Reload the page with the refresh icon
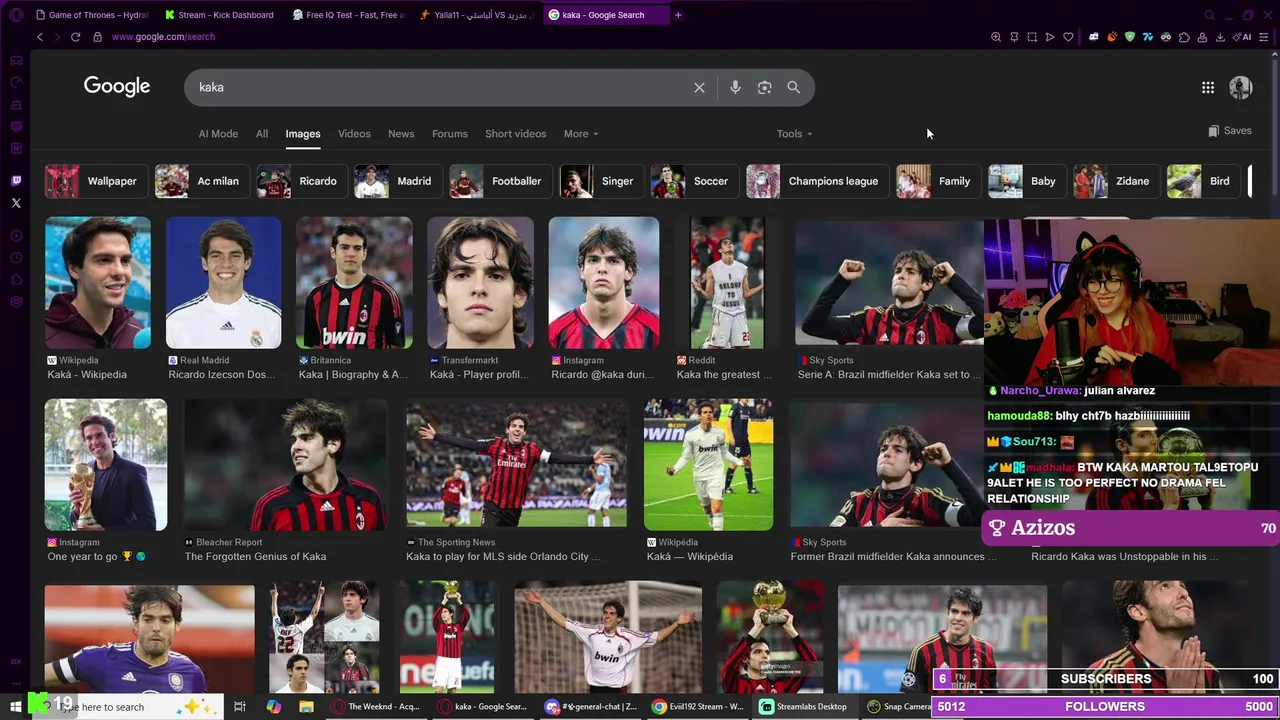The image size is (1280, 720). click(x=75, y=37)
